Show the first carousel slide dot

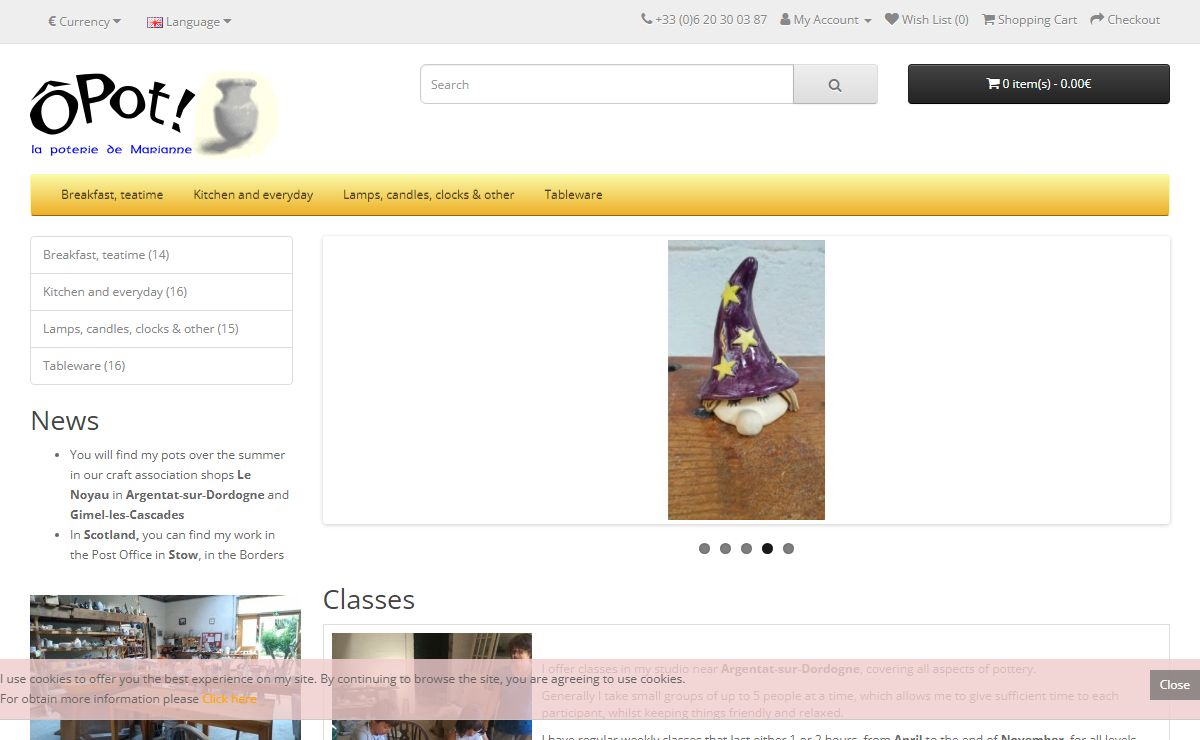tap(704, 548)
